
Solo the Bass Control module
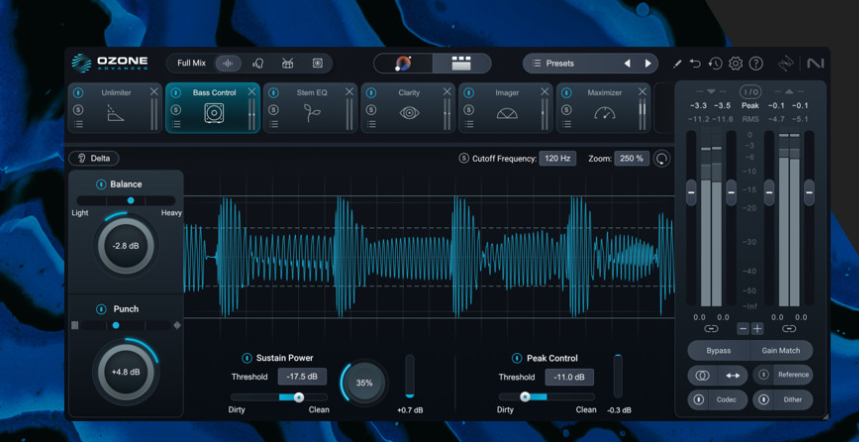click(x=176, y=110)
